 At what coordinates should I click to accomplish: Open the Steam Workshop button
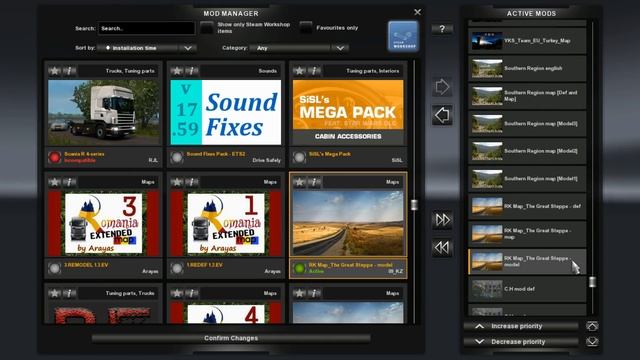pos(403,36)
